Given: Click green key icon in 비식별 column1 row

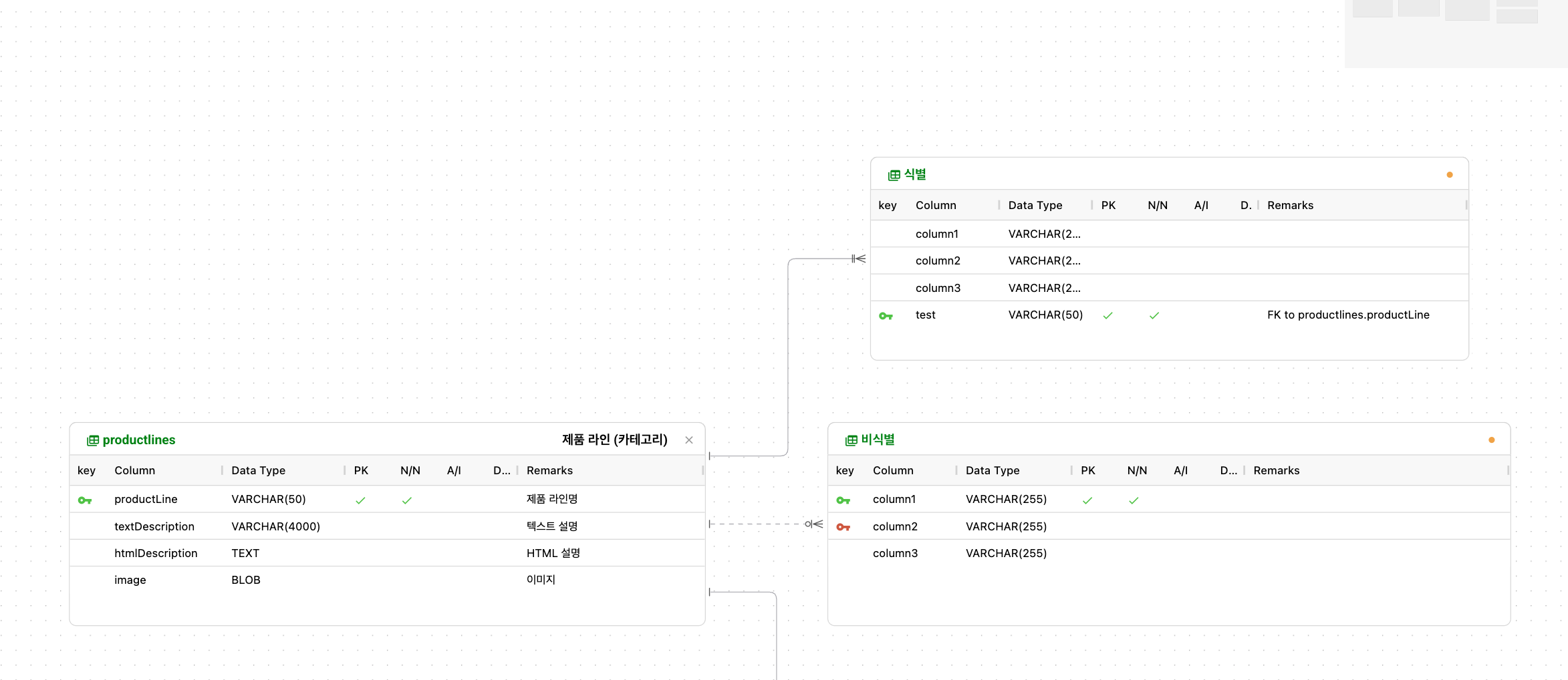Looking at the screenshot, I should (x=843, y=500).
